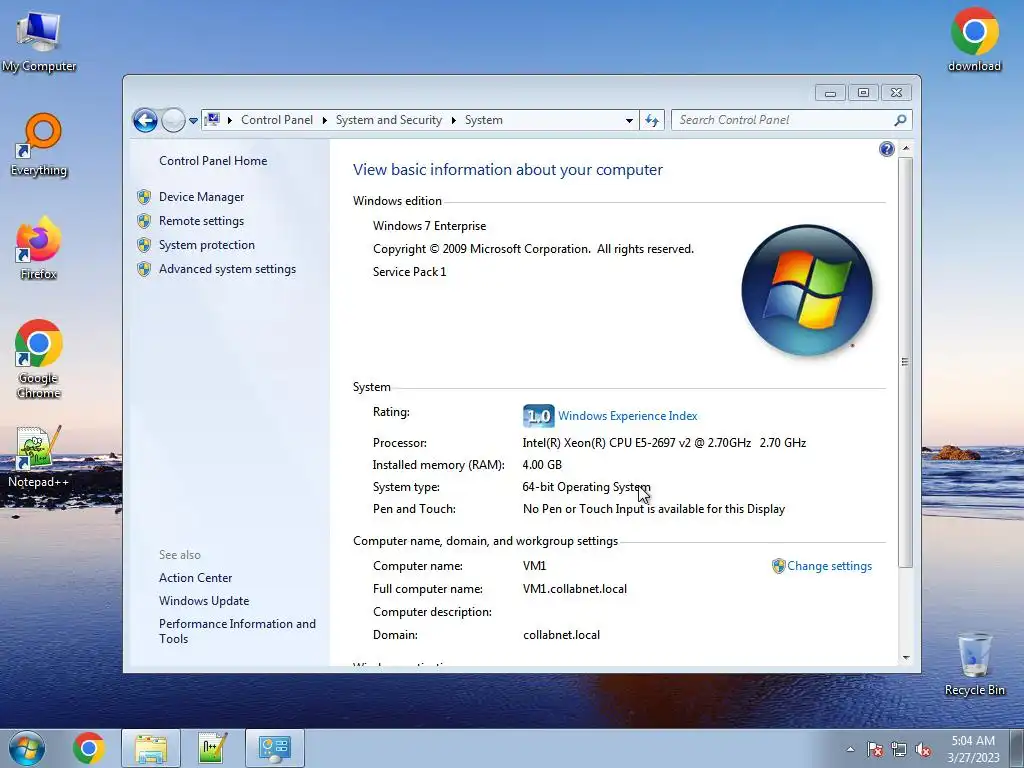Open the Recycle Bin
The height and width of the screenshot is (768, 1024).
click(974, 664)
